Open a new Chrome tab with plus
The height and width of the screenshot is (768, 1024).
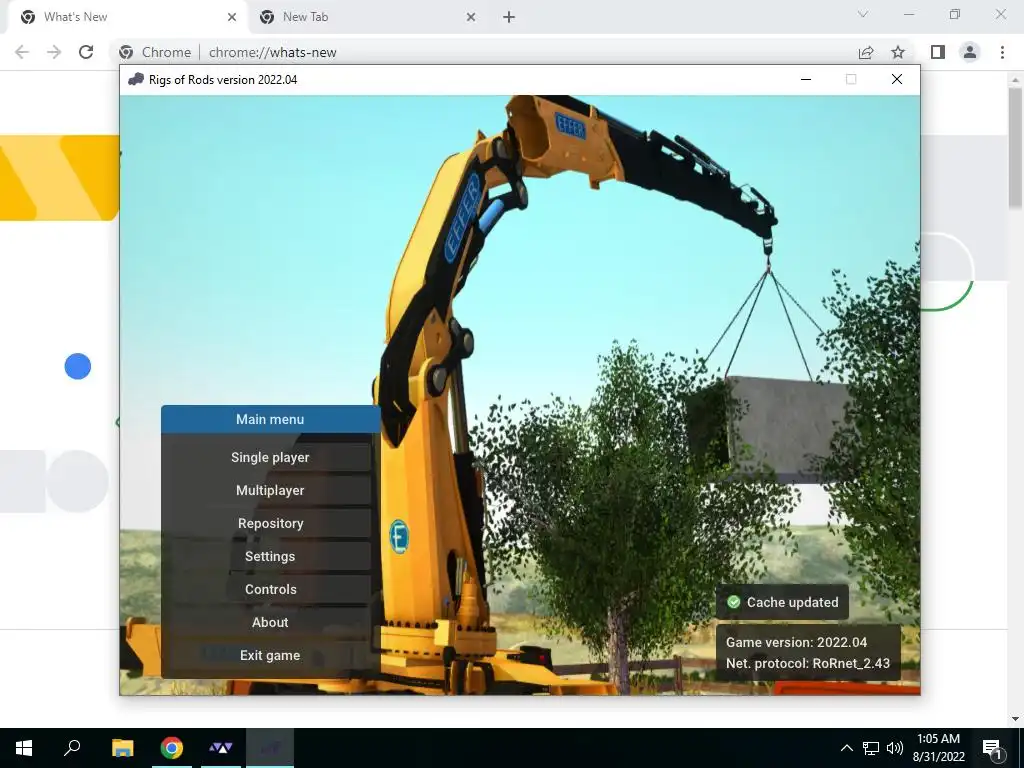[x=509, y=17]
